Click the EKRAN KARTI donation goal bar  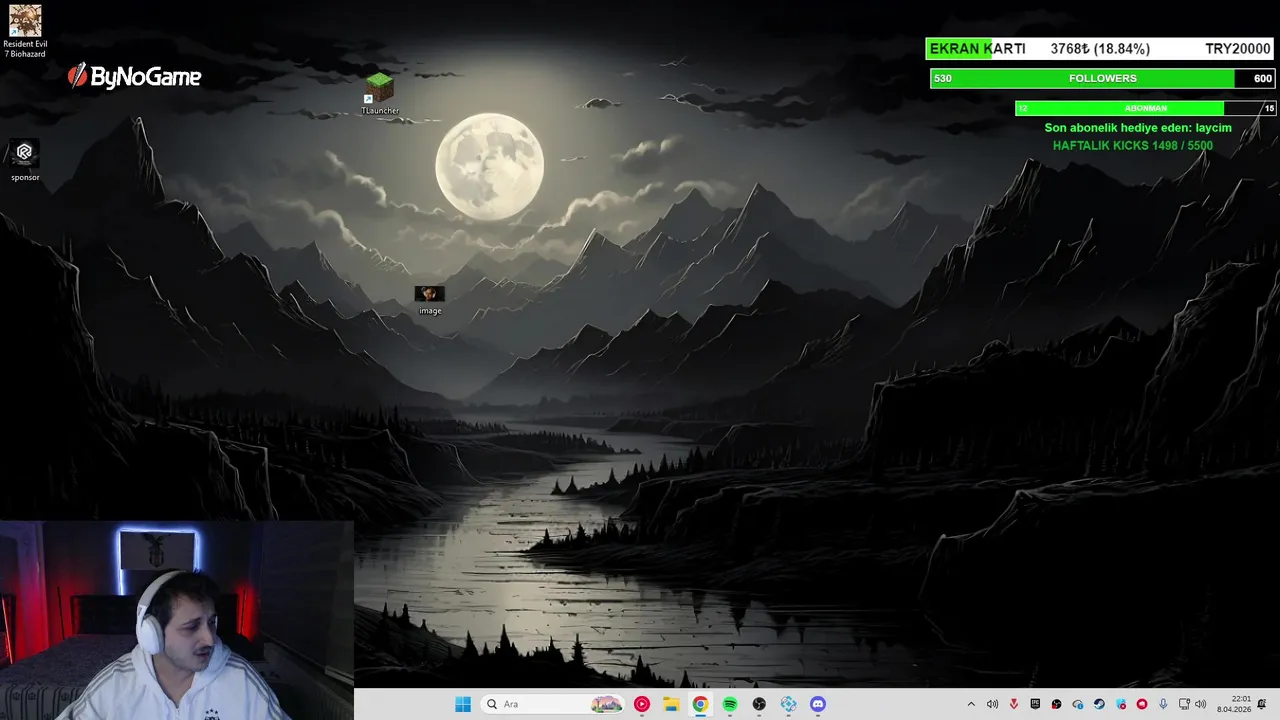click(1100, 49)
